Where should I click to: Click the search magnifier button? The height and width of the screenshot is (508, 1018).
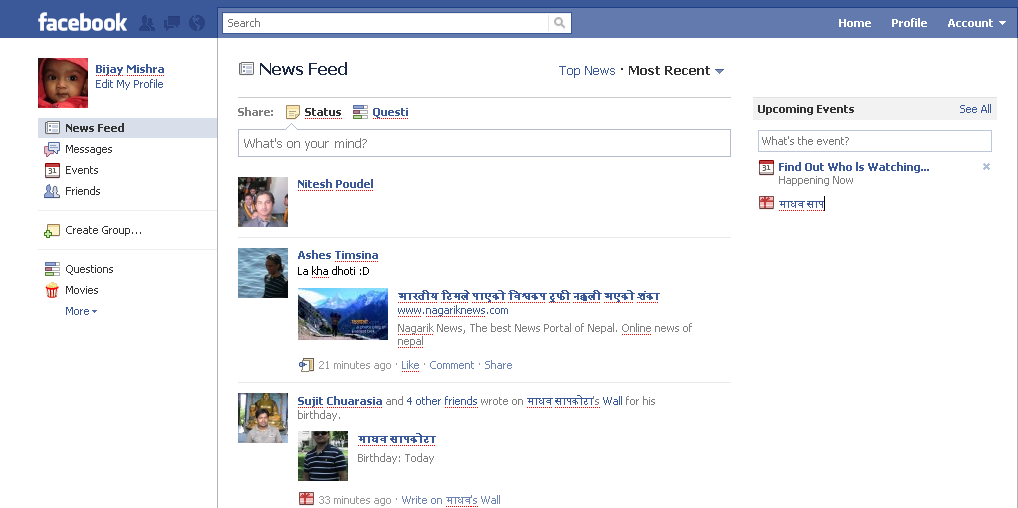[x=559, y=23]
